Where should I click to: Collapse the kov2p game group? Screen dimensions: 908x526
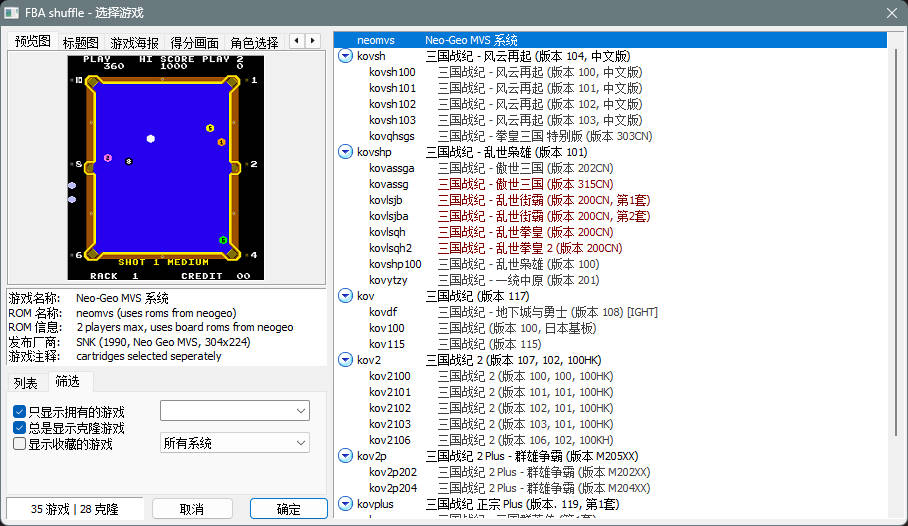(x=345, y=456)
